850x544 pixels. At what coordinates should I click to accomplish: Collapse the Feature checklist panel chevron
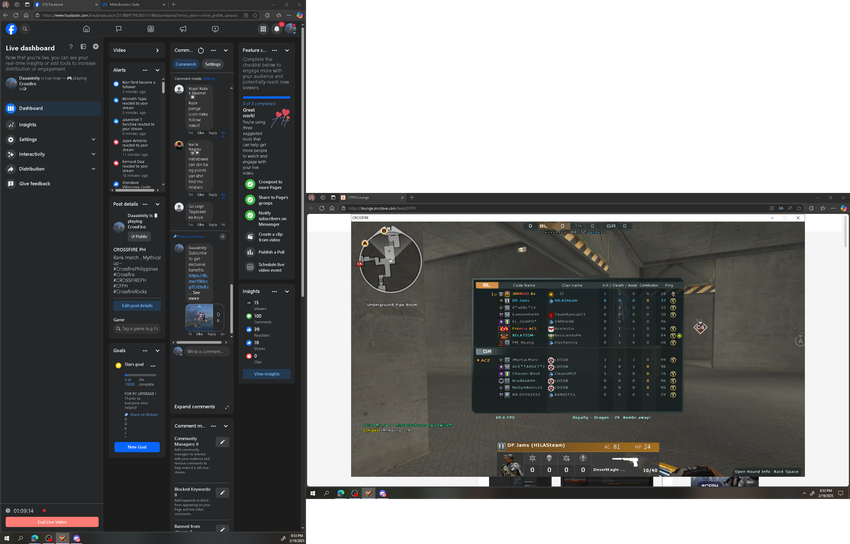(287, 50)
